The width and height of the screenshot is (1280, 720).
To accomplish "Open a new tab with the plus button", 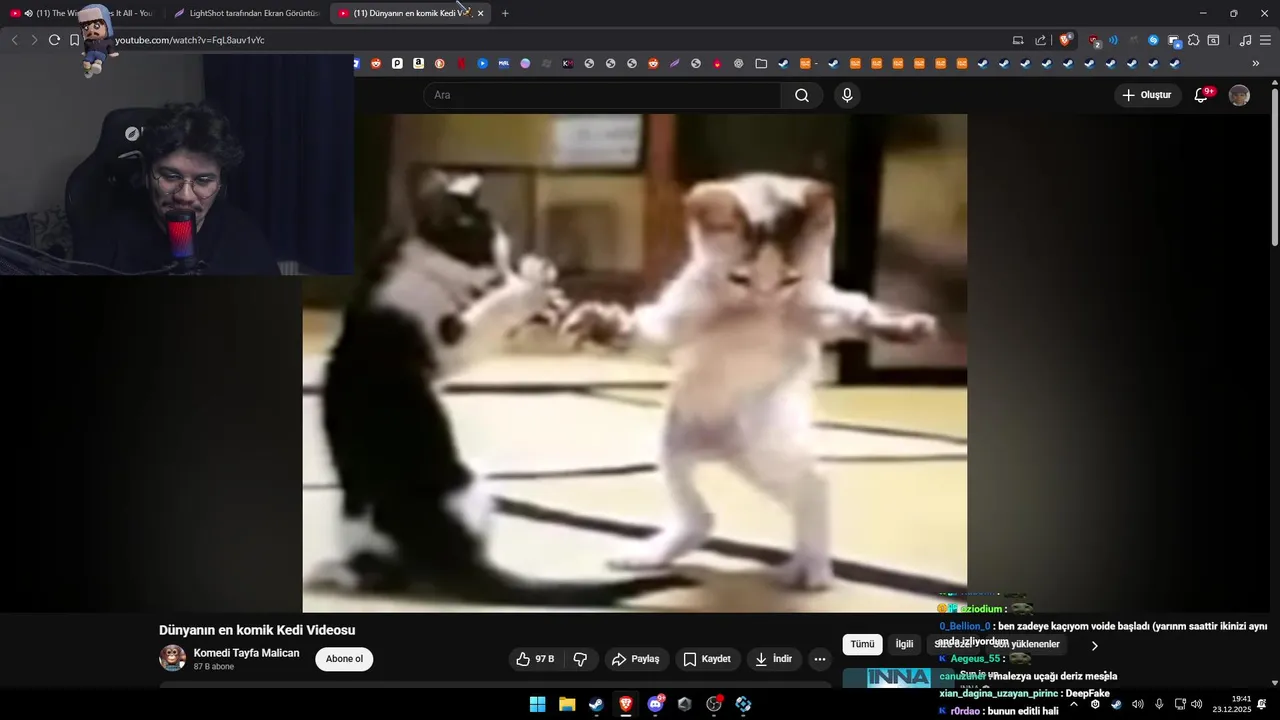I will [x=505, y=13].
